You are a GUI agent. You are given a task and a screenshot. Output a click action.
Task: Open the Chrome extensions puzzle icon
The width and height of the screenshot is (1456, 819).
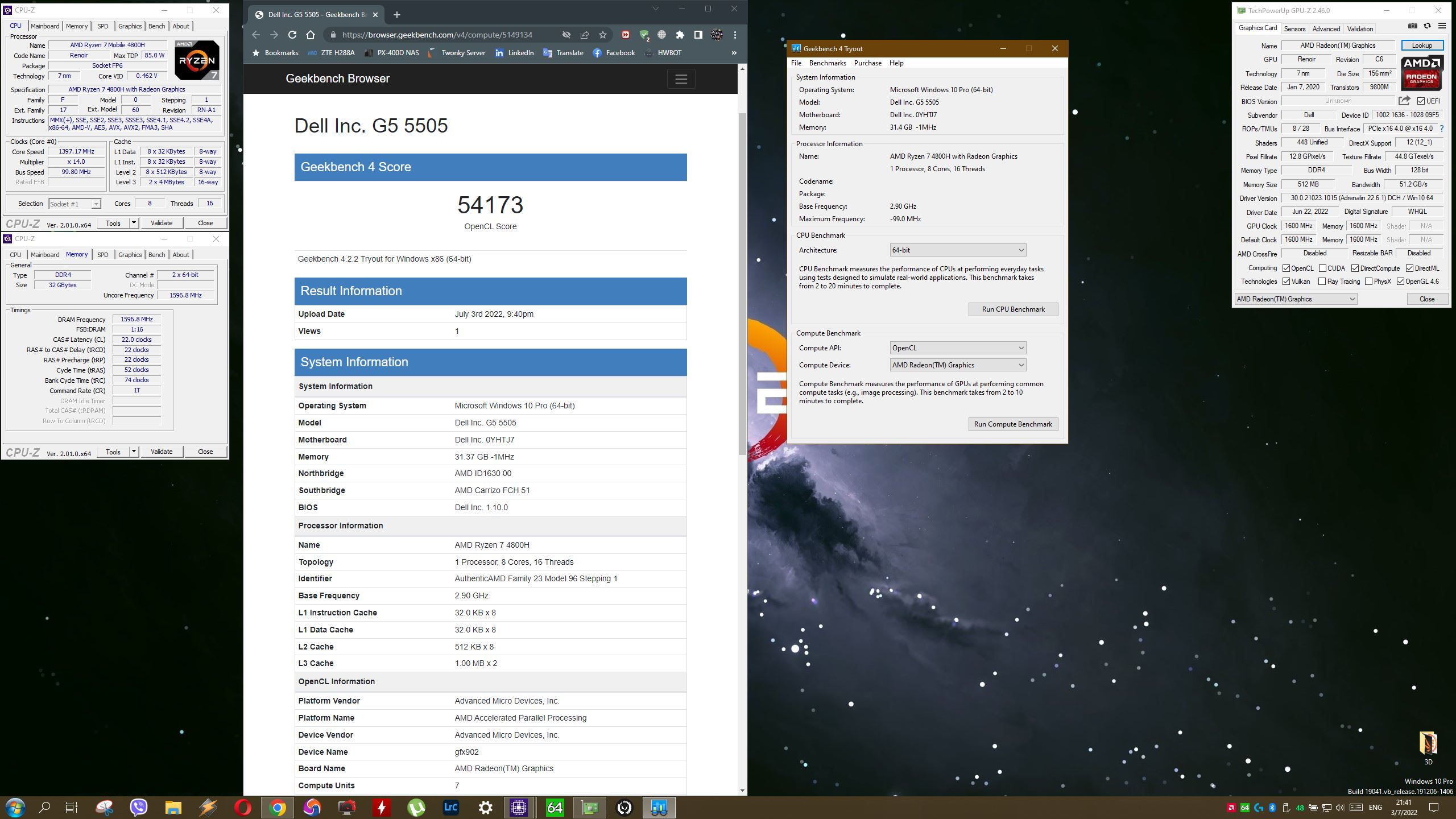tap(680, 35)
